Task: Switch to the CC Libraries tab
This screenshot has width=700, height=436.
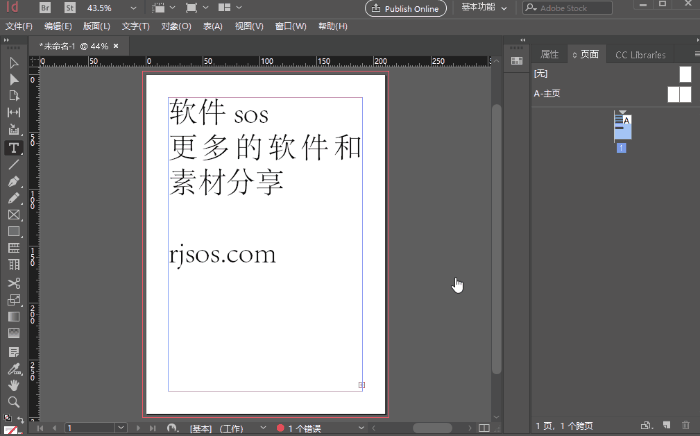Action: click(x=640, y=54)
